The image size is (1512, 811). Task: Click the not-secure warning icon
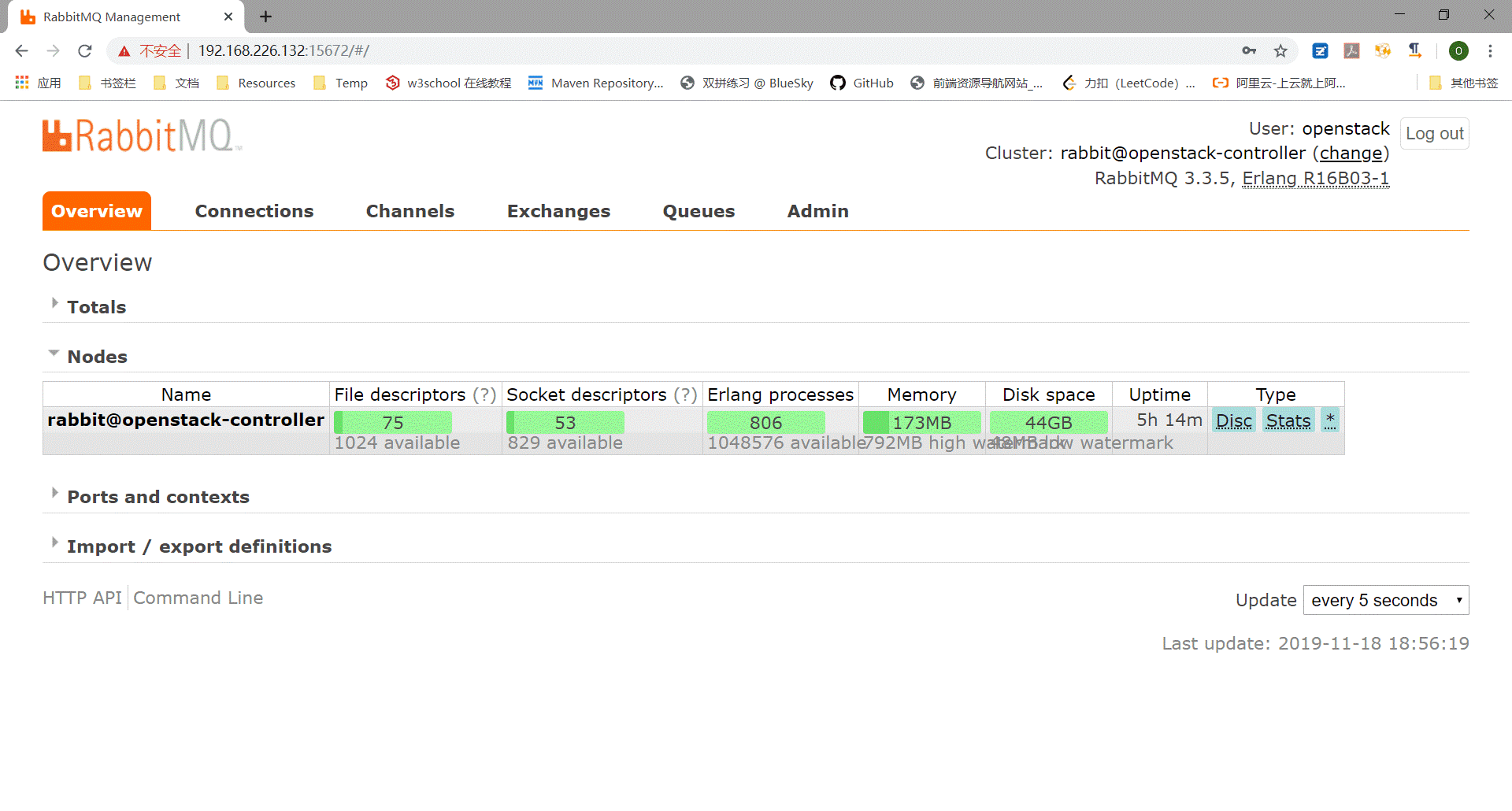tap(124, 51)
